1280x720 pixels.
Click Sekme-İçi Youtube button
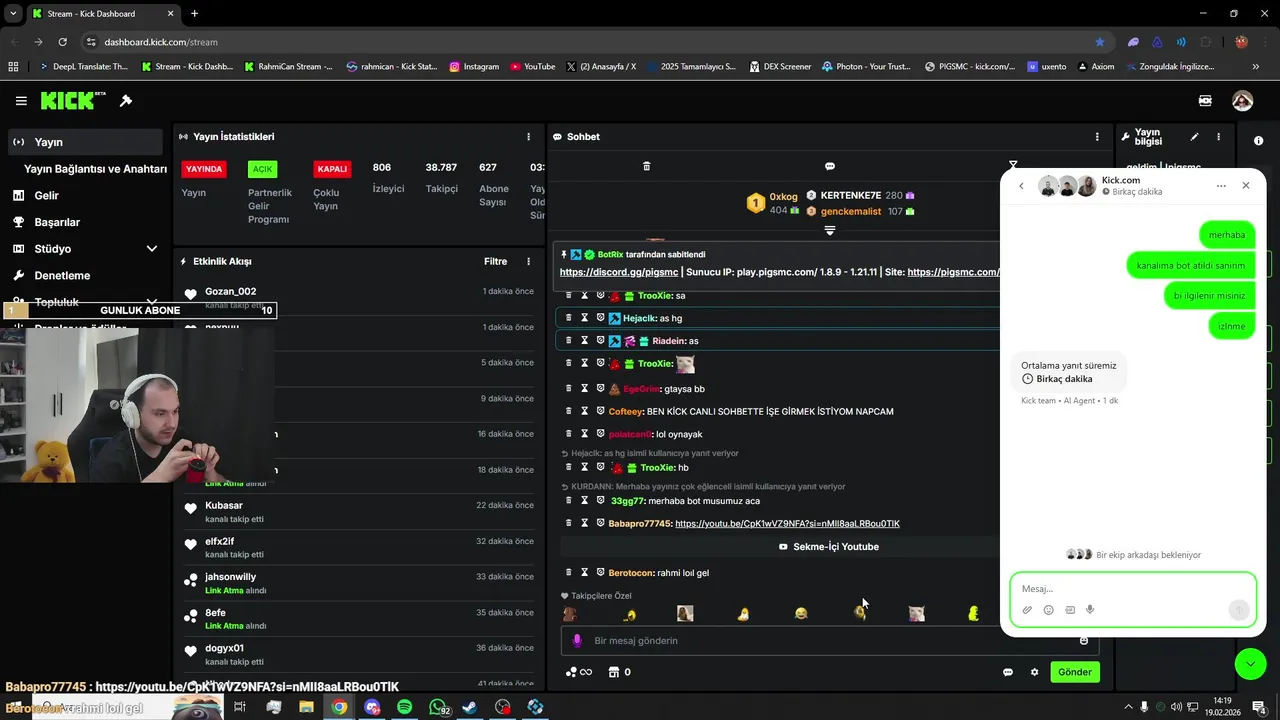pyautogui.click(x=828, y=547)
